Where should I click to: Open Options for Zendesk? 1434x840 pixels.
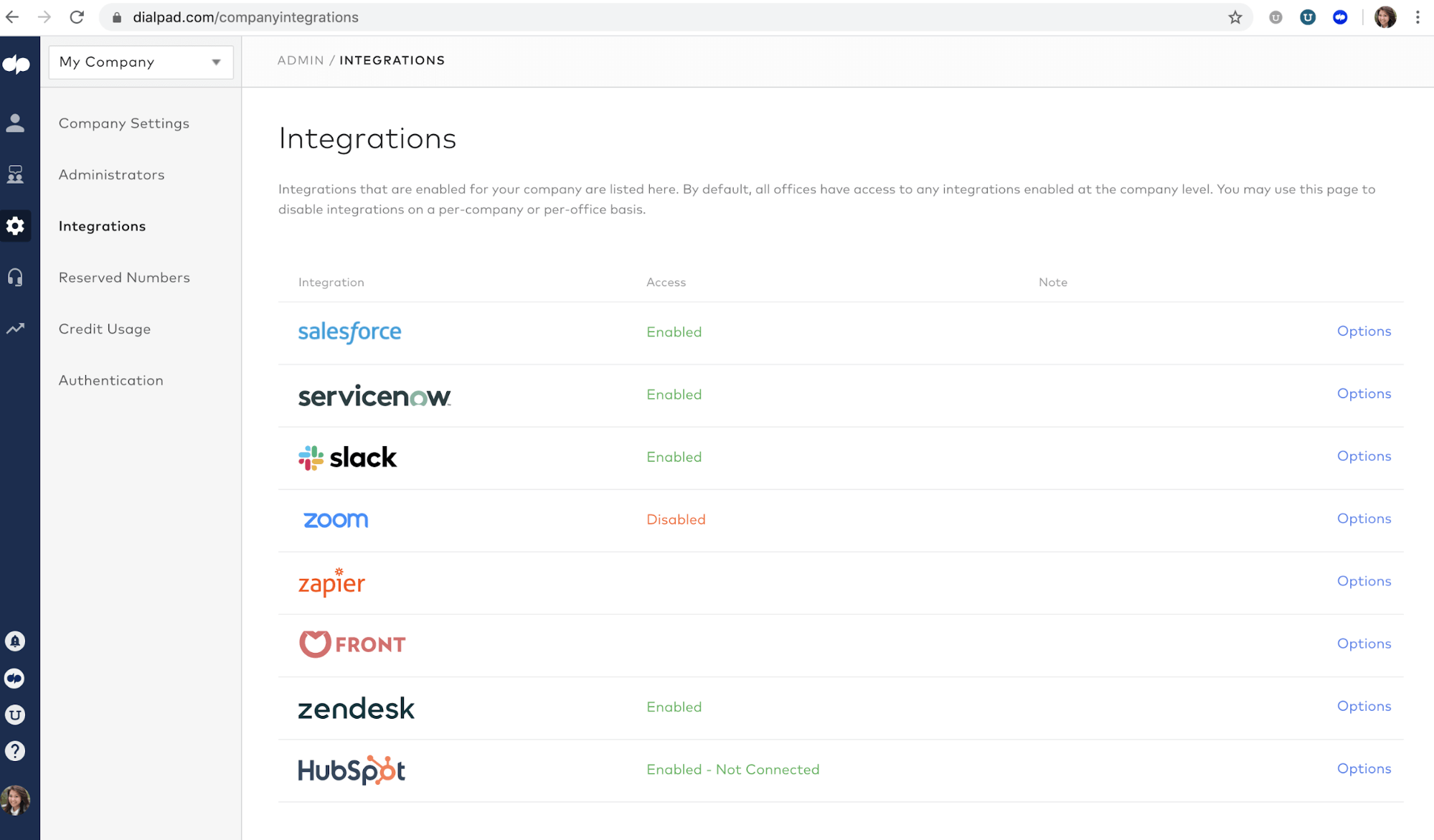coord(1364,706)
